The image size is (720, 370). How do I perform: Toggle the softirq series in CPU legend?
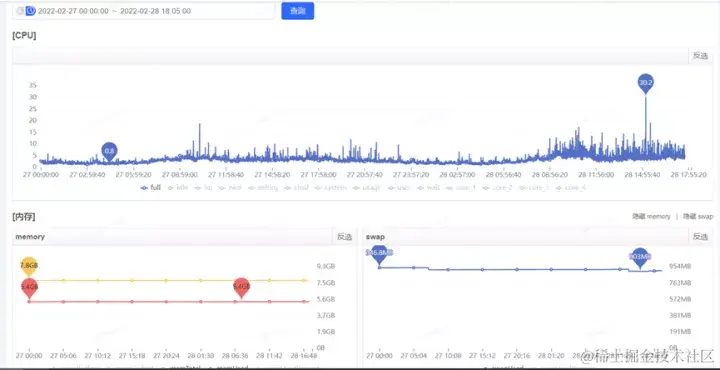(262, 188)
